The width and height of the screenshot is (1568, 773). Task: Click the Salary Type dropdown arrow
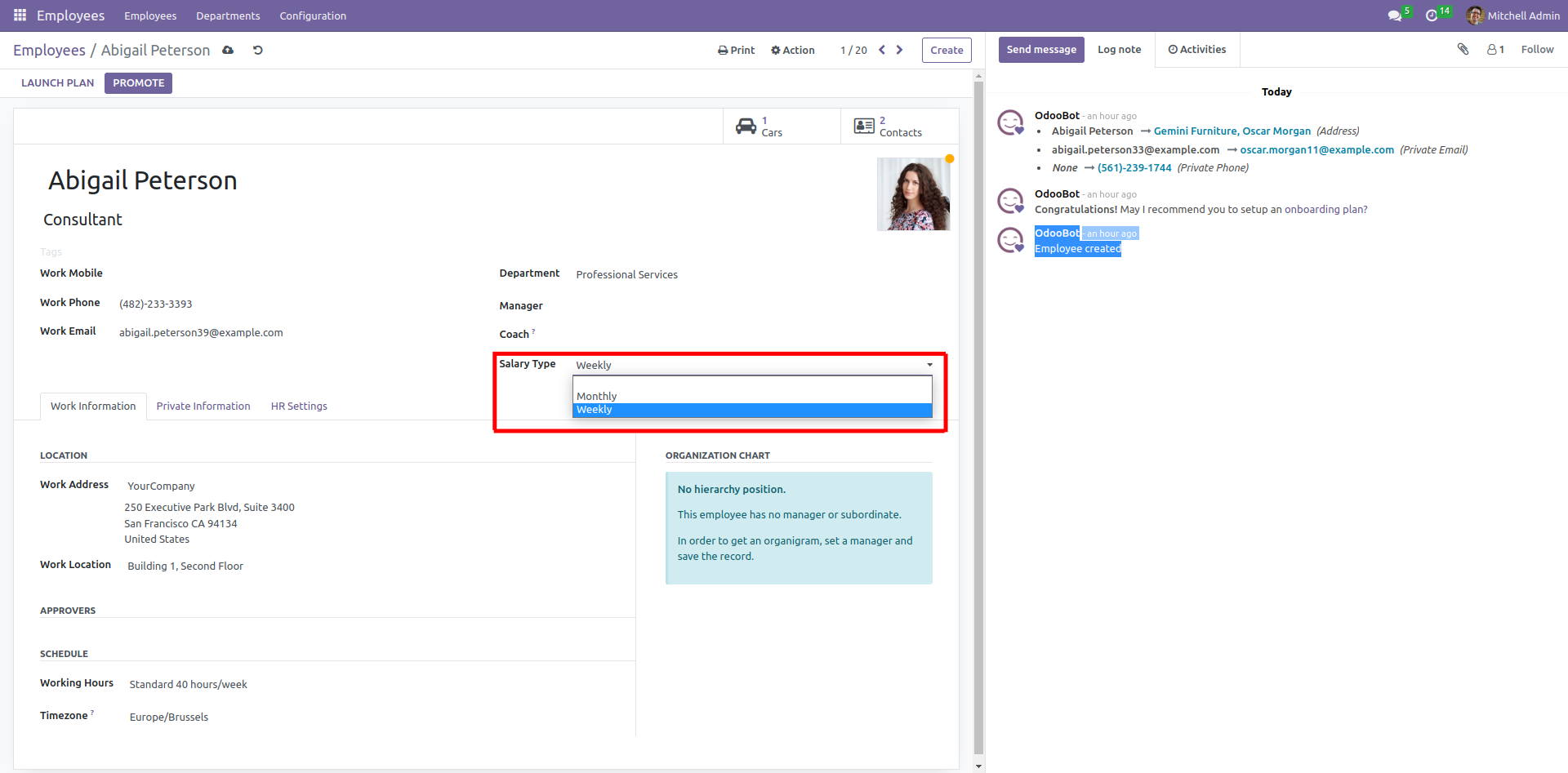[929, 365]
